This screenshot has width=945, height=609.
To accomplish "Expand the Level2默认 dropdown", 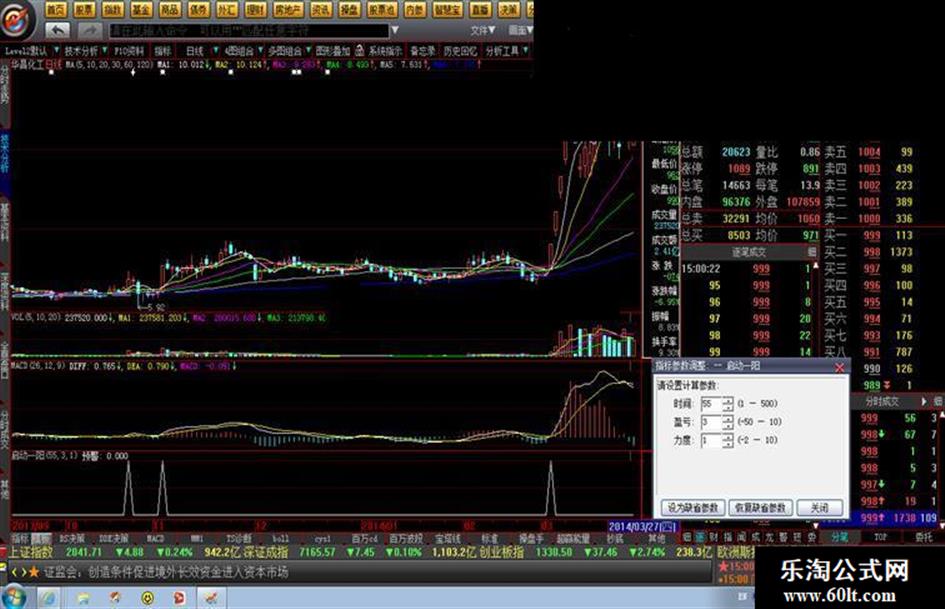I will coord(57,51).
